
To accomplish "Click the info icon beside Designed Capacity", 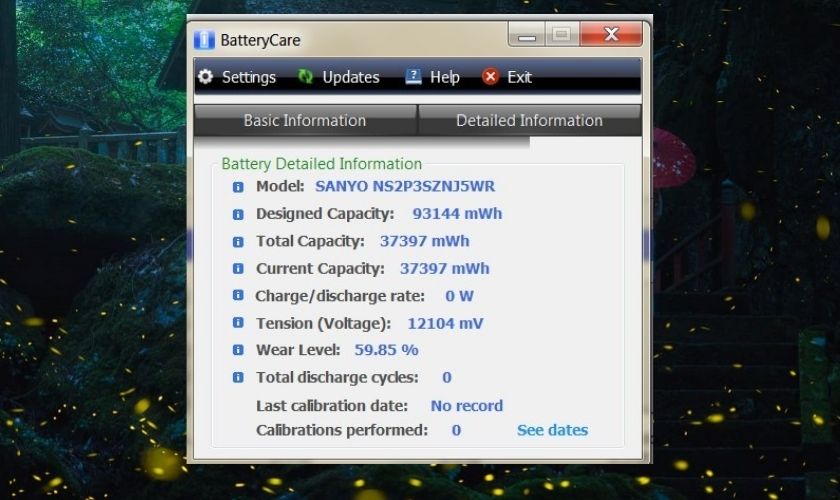I will 238,214.
